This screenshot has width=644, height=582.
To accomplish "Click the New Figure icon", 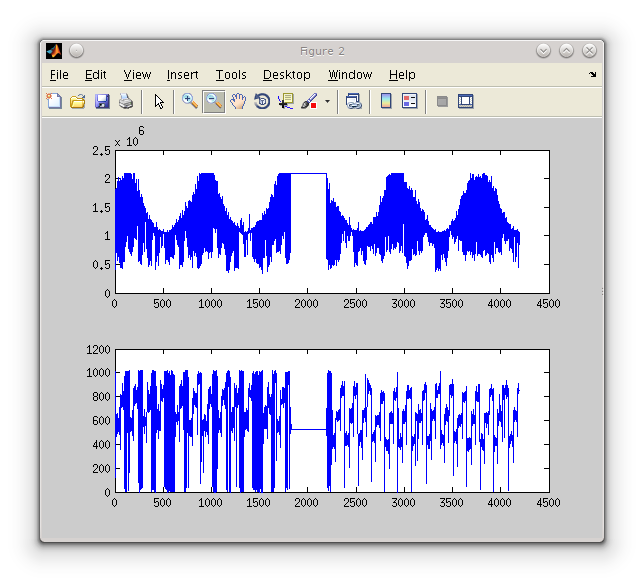I will tap(54, 101).
